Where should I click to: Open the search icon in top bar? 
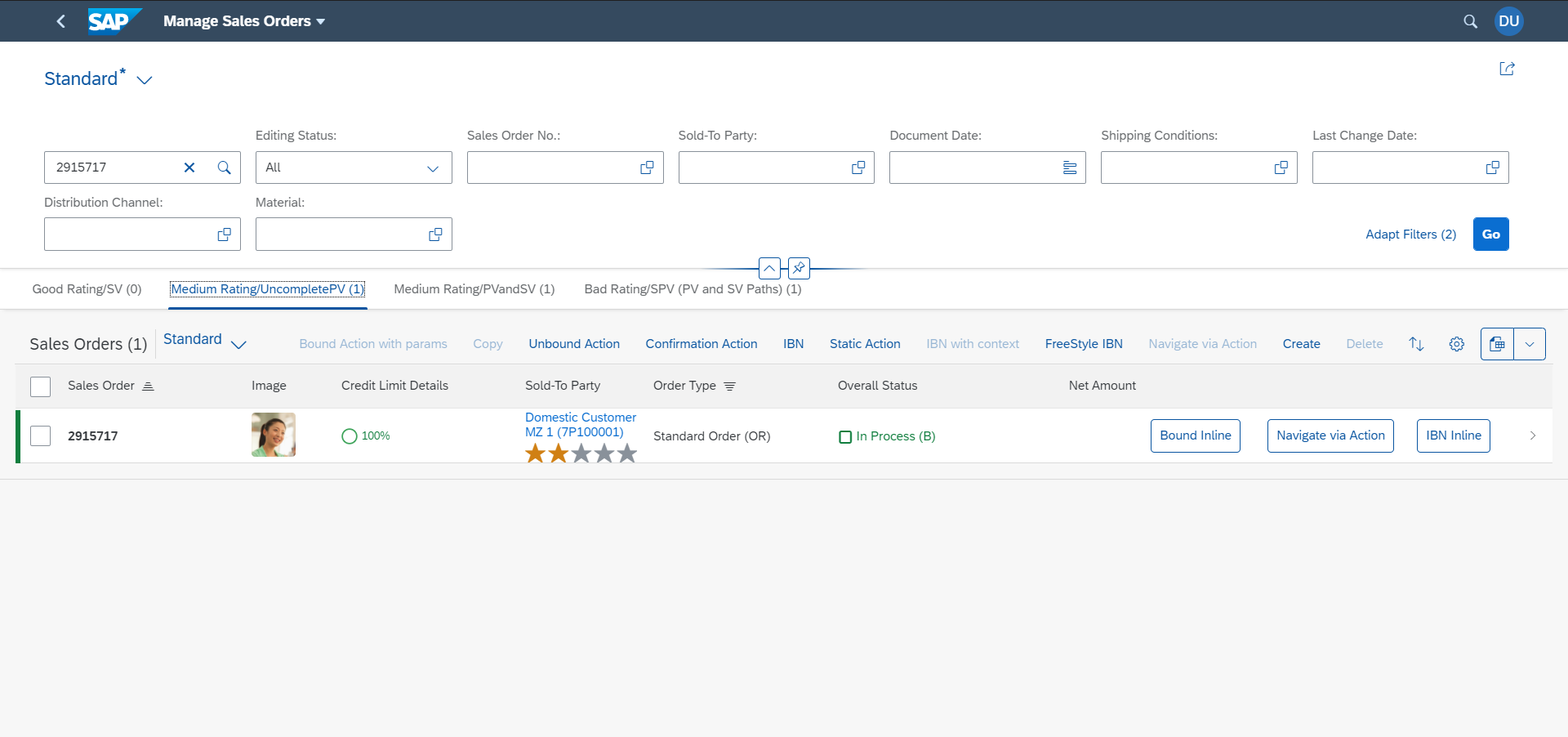coord(1470,21)
